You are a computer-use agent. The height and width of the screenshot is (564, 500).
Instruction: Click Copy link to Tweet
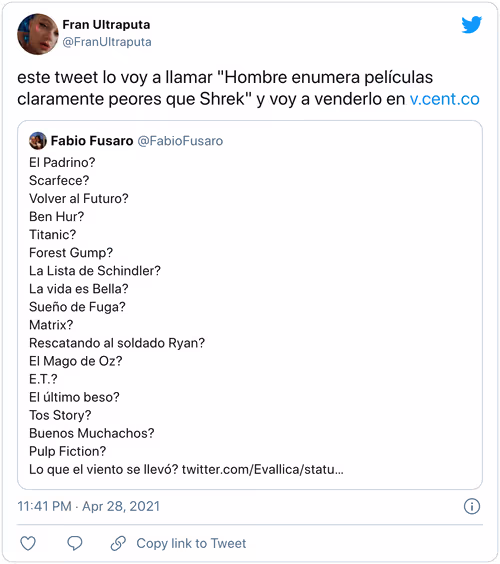coord(191,543)
